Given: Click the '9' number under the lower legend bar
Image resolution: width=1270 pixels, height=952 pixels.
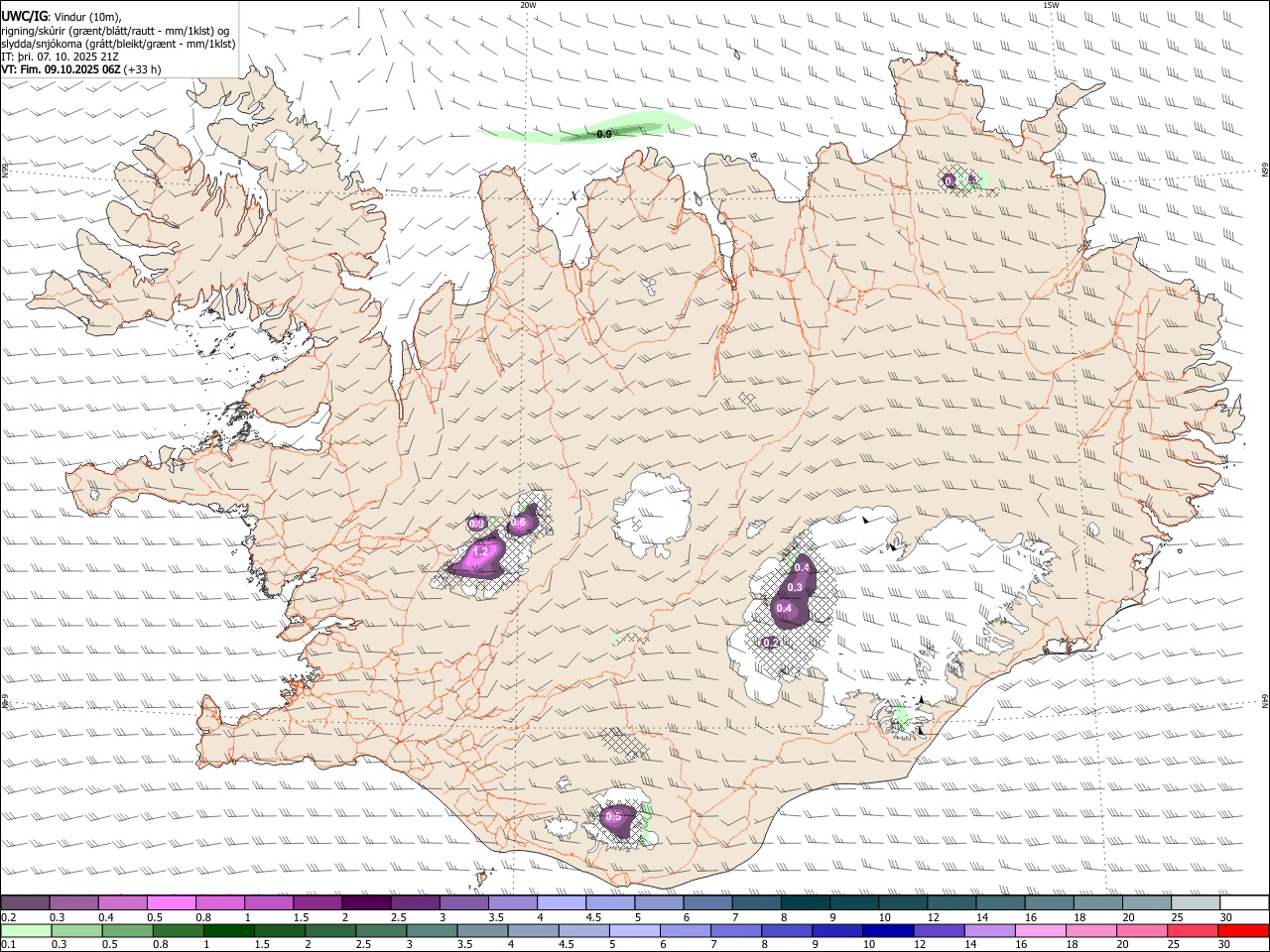Looking at the screenshot, I should point(817,944).
